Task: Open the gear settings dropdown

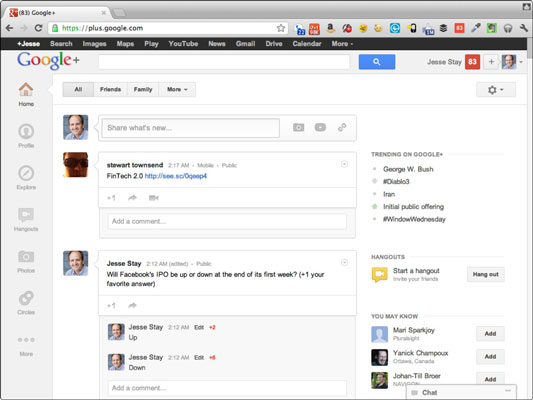Action: [496, 90]
